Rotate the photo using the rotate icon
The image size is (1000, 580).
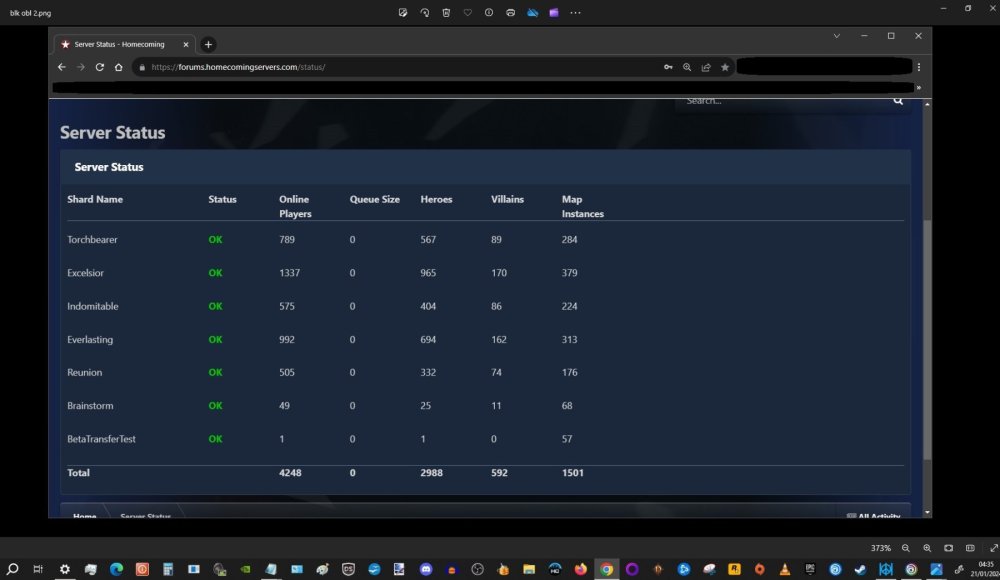[425, 13]
